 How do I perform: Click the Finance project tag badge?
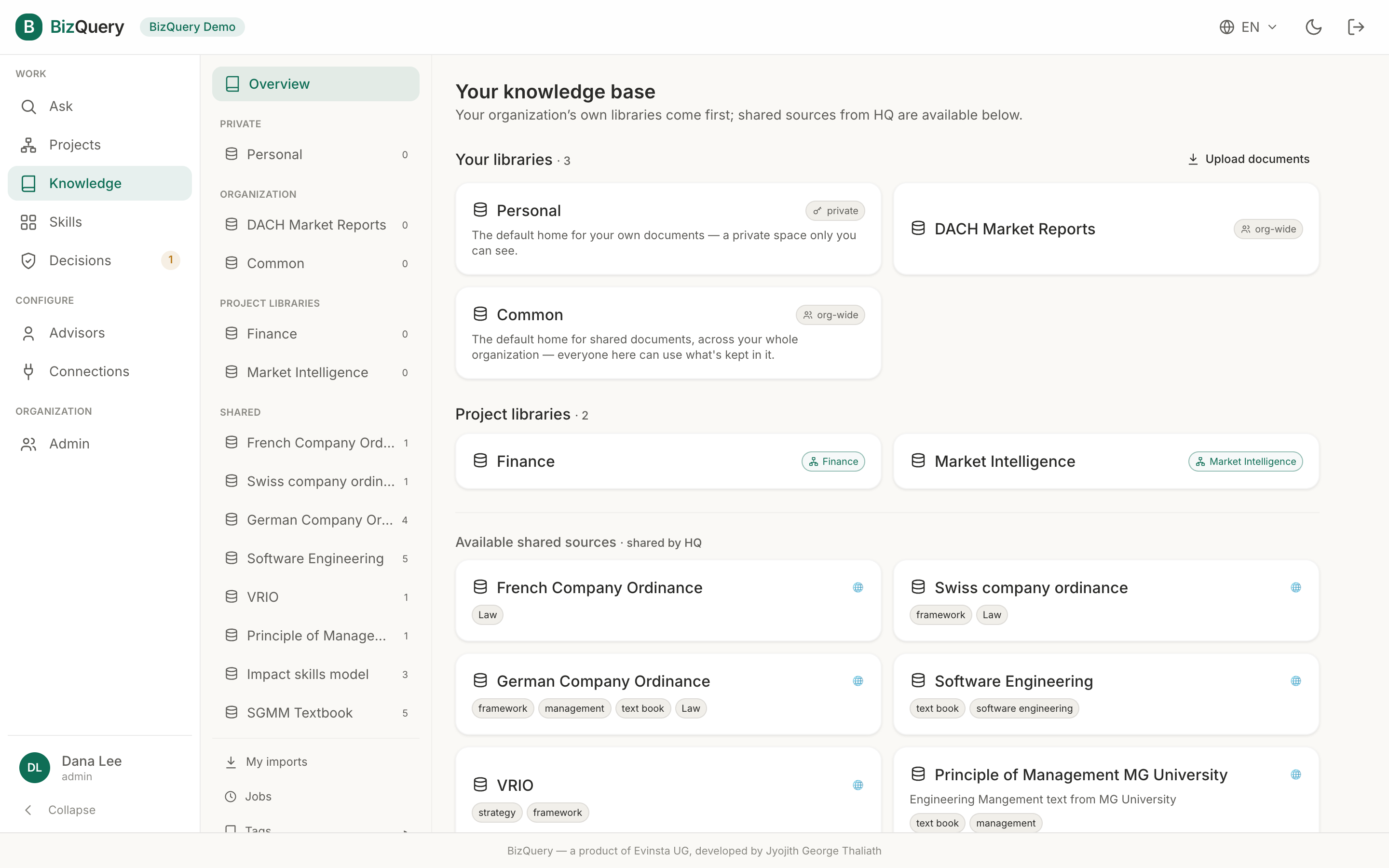[x=833, y=461]
